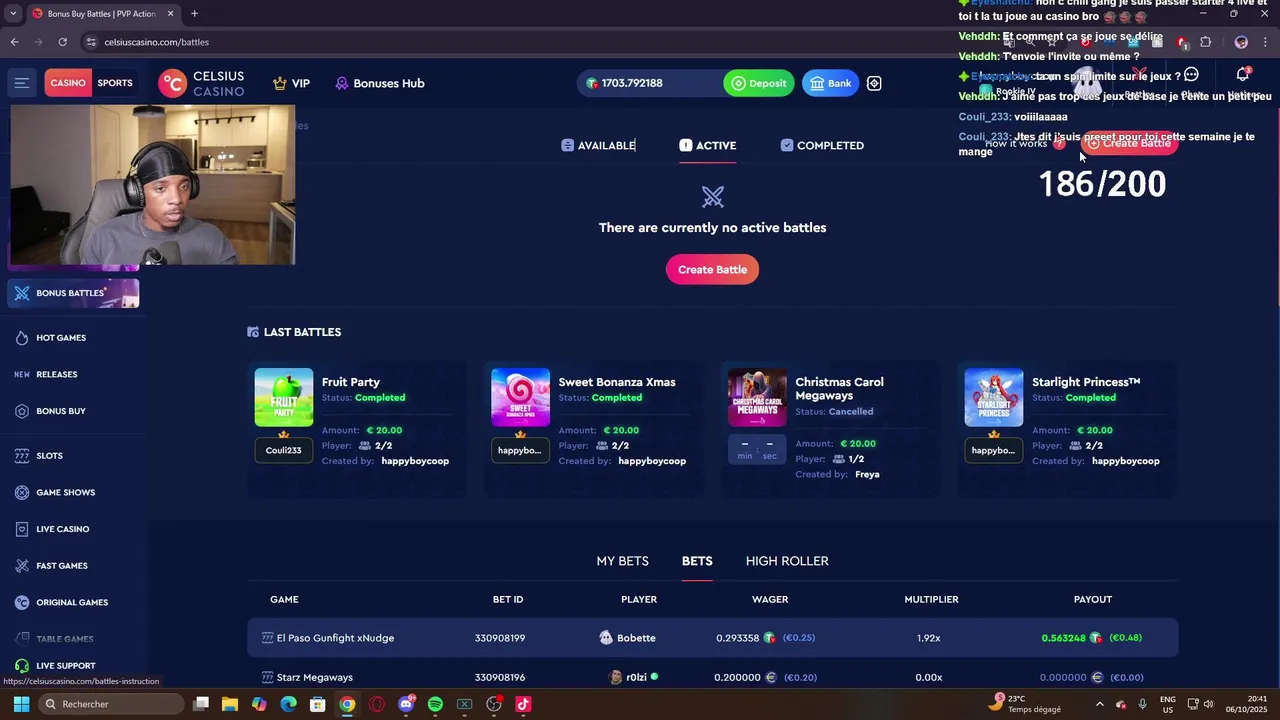Open Table Games in the sidebar
This screenshot has height=720, width=1280.
coord(65,639)
